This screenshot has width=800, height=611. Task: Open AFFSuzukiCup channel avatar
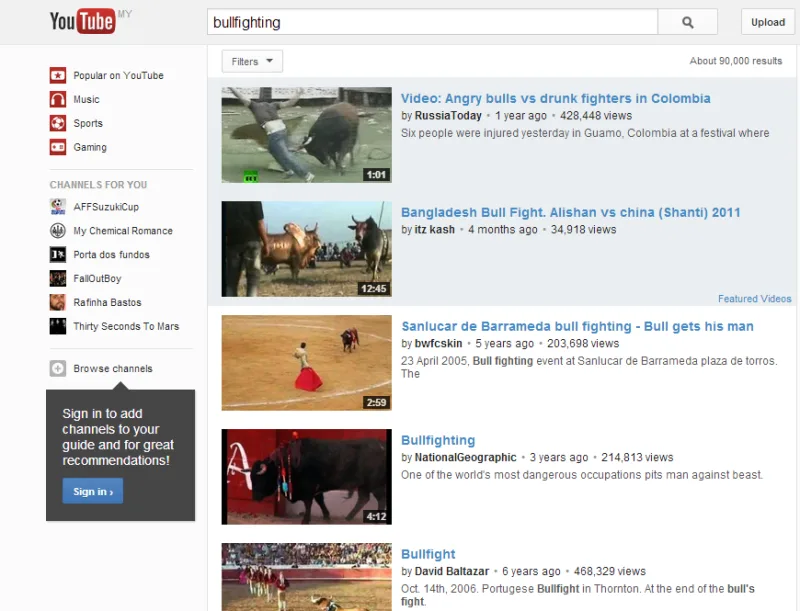pos(58,207)
